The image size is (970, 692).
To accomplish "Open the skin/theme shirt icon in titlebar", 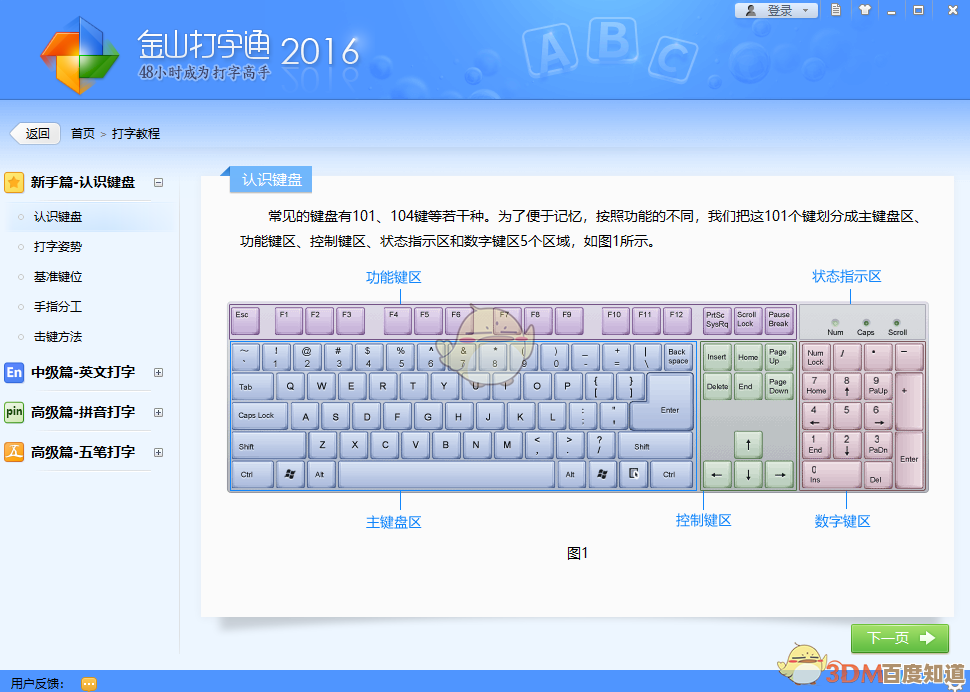I will [864, 10].
